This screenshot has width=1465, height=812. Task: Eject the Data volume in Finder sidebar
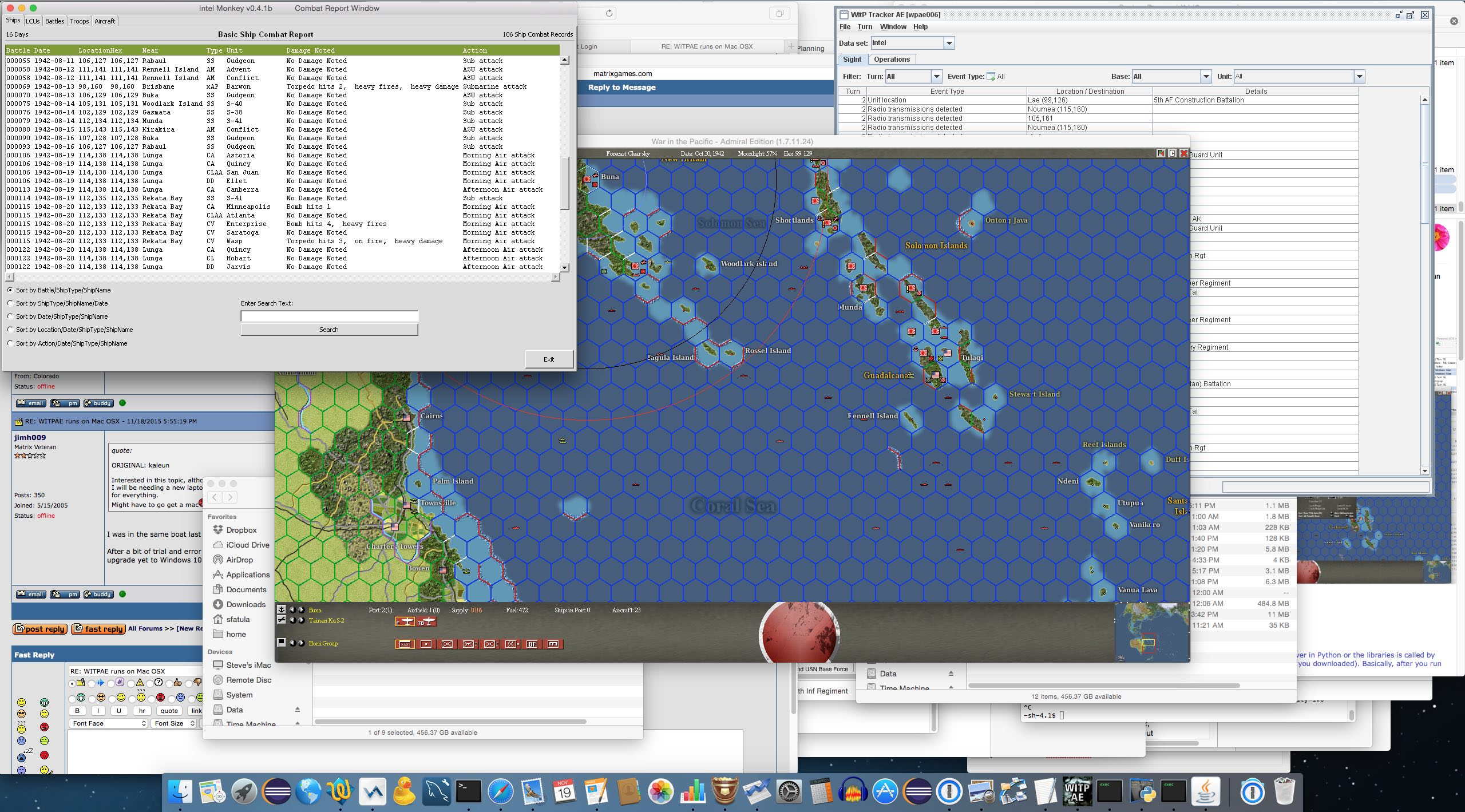pos(298,710)
